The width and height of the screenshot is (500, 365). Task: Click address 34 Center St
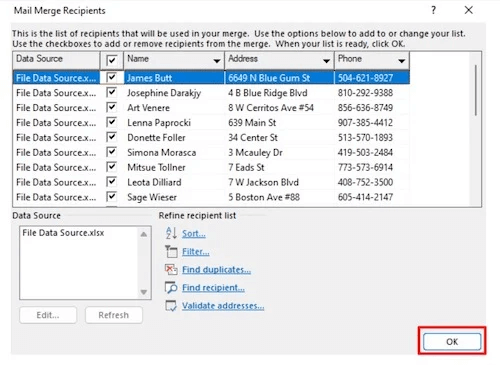tap(253, 137)
